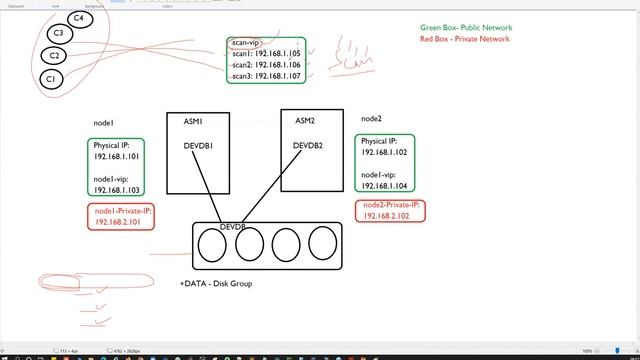Click the 'ASM2' label
640x360 pixels.
tap(304, 120)
